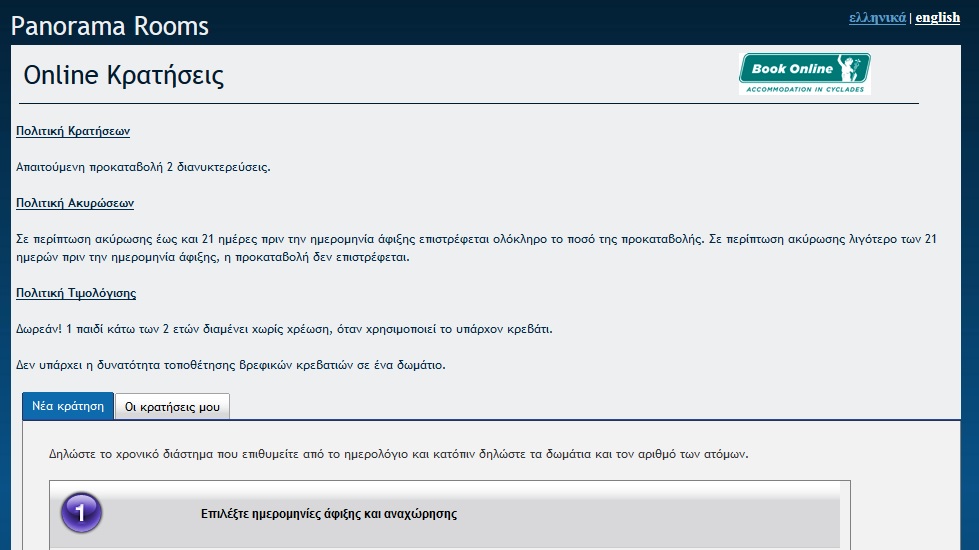The height and width of the screenshot is (550, 979).
Task: Click the Δηλώστε το χρονικό διάστημα instruction text
Action: point(398,453)
